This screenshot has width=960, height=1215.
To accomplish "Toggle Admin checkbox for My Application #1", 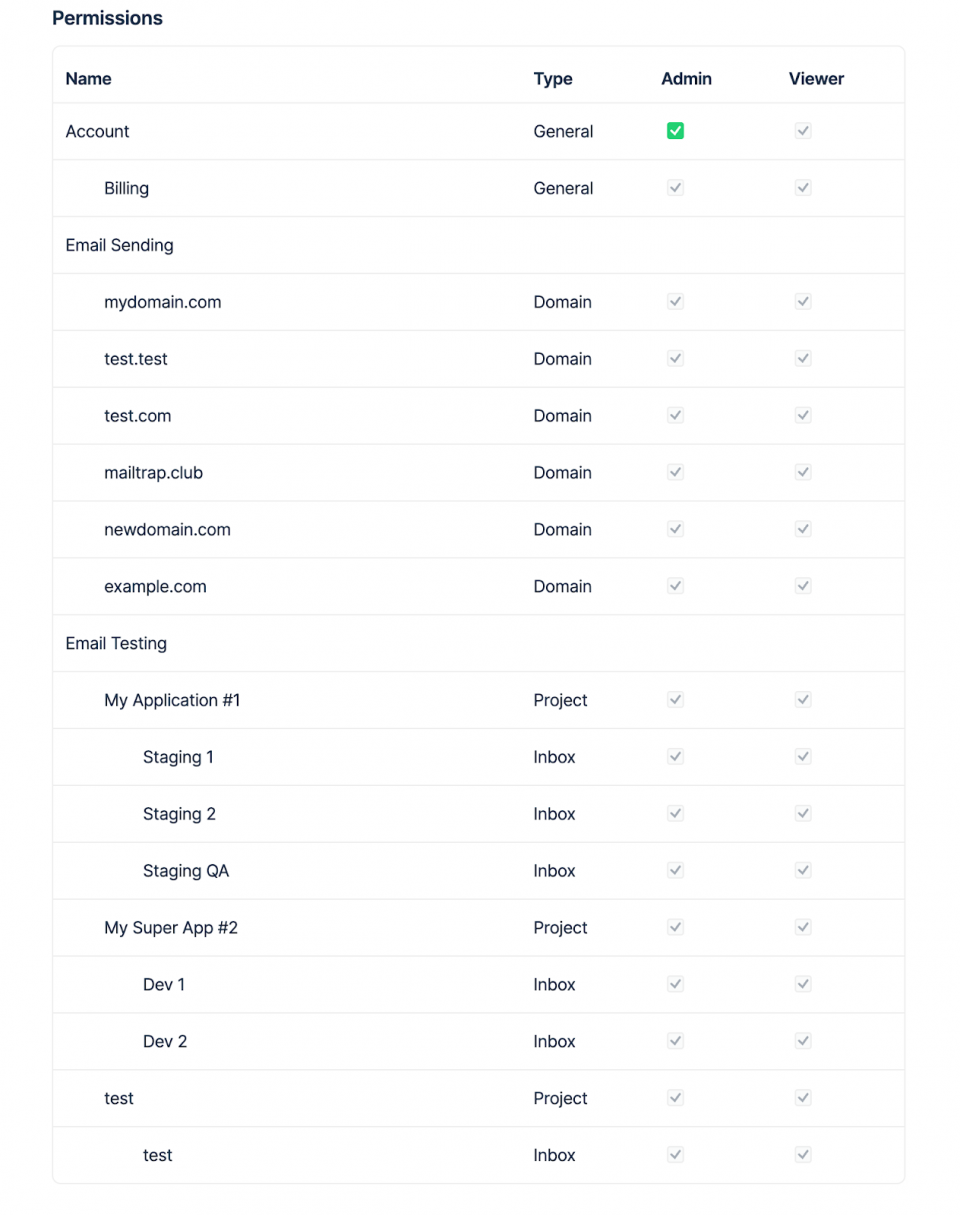I will [x=675, y=700].
